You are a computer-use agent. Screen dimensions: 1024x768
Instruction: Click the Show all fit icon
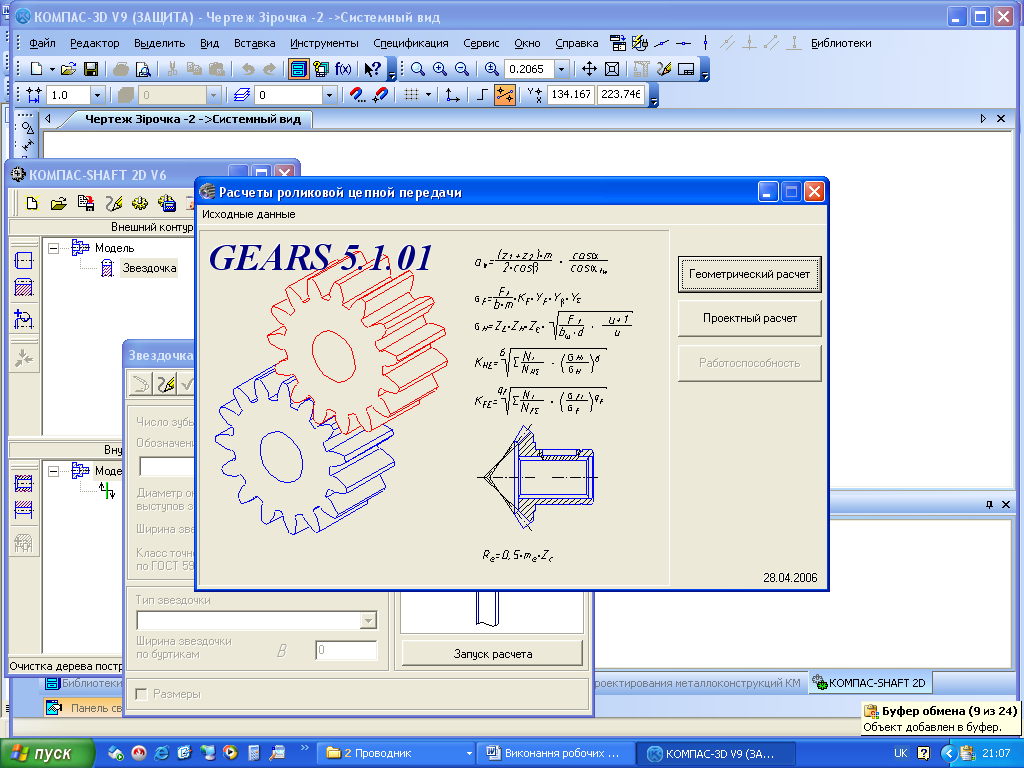612,69
